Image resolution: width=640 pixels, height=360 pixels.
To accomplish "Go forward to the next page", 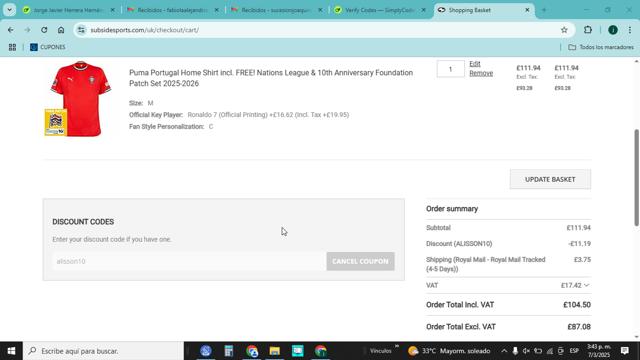I will tap(27, 30).
